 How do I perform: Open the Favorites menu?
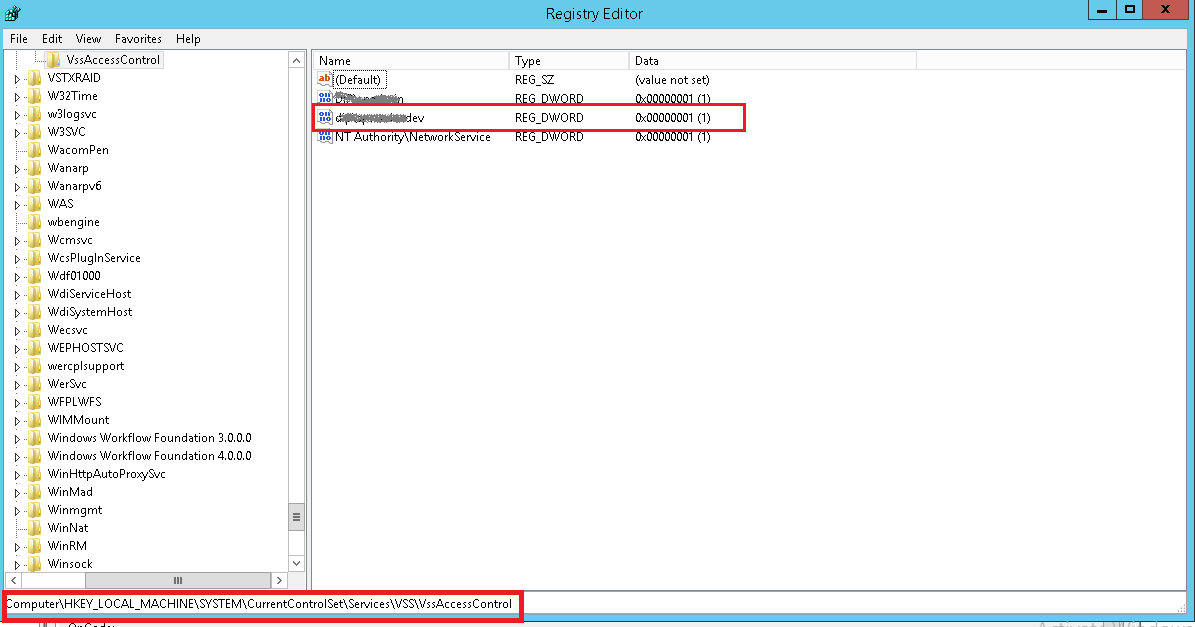138,38
